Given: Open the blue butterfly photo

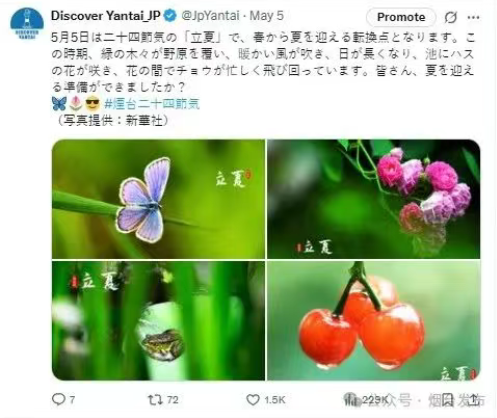Looking at the screenshot, I should tap(159, 199).
